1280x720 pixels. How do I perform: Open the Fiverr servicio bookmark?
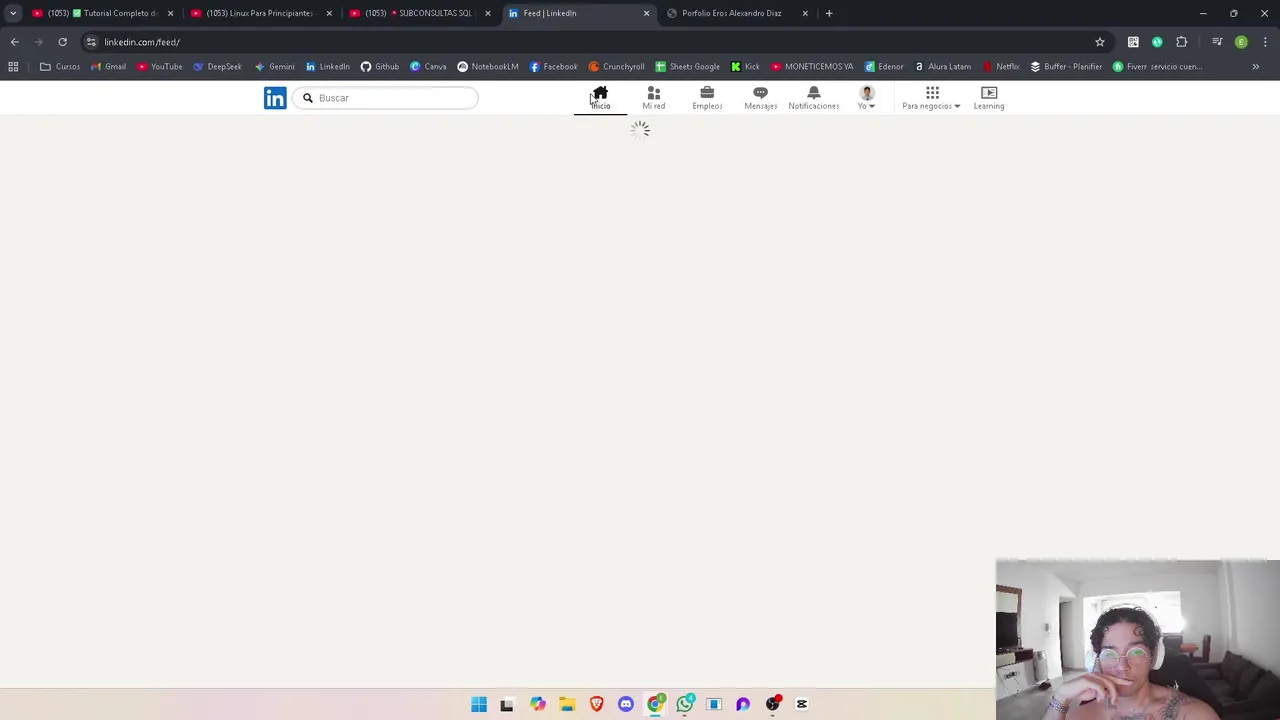pyautogui.click(x=1157, y=67)
